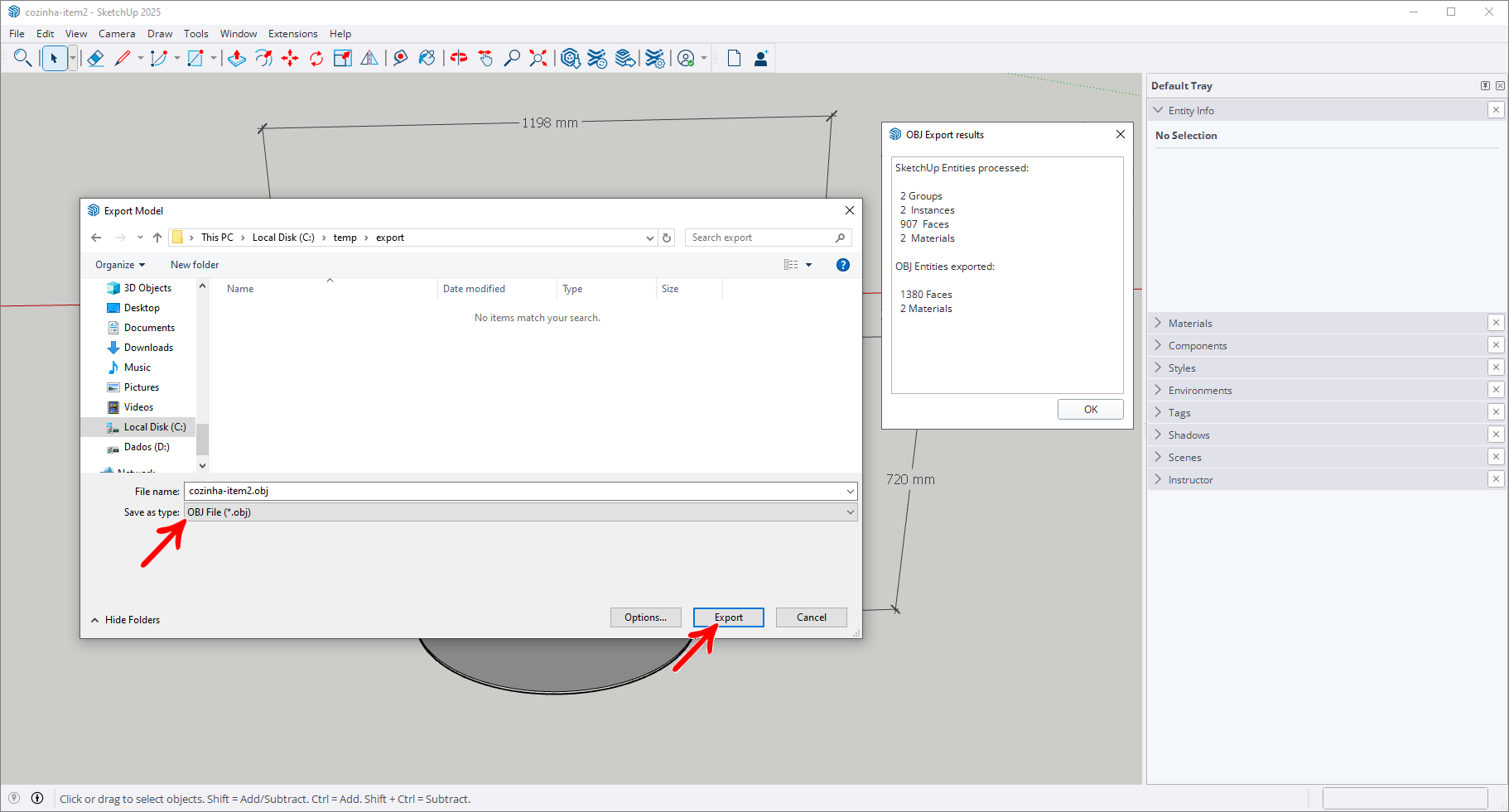Image resolution: width=1509 pixels, height=812 pixels.
Task: Select the arrow Select tool
Action: (x=54, y=58)
